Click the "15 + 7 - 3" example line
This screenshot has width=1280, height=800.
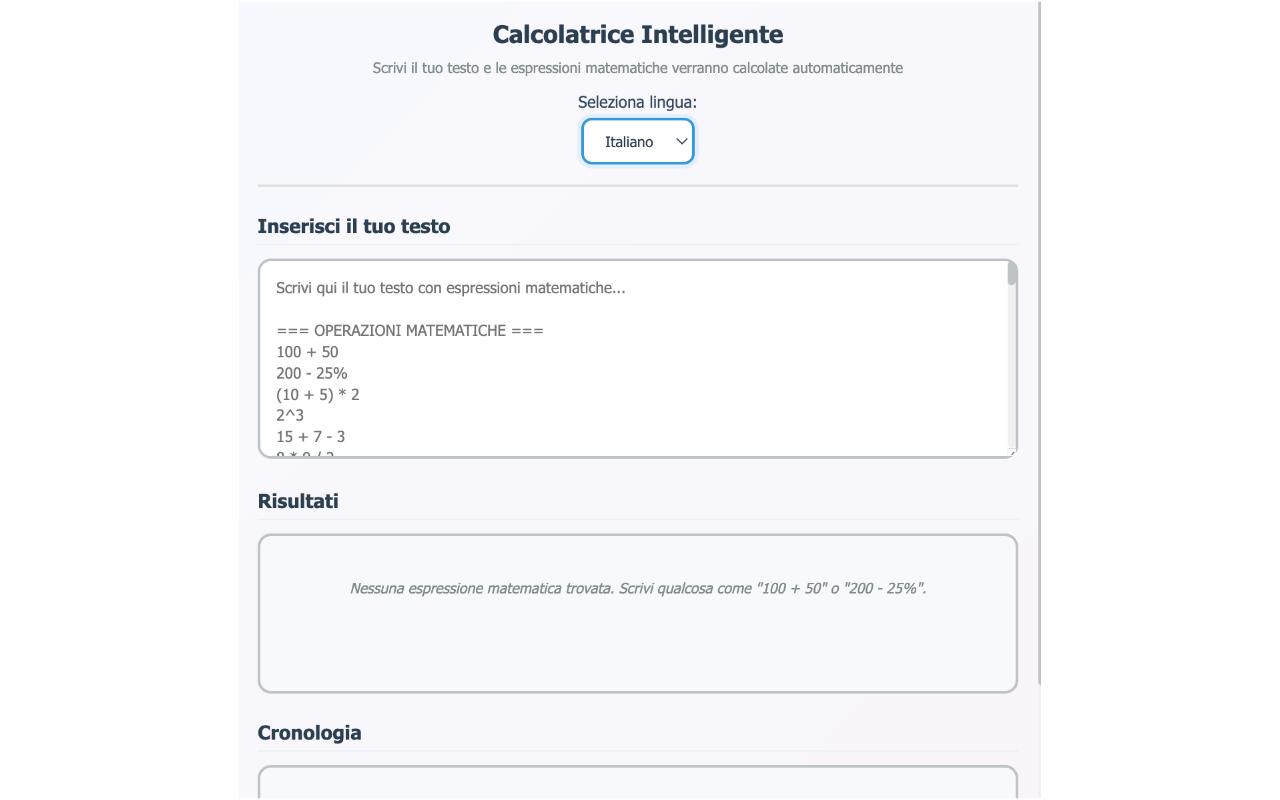311,436
